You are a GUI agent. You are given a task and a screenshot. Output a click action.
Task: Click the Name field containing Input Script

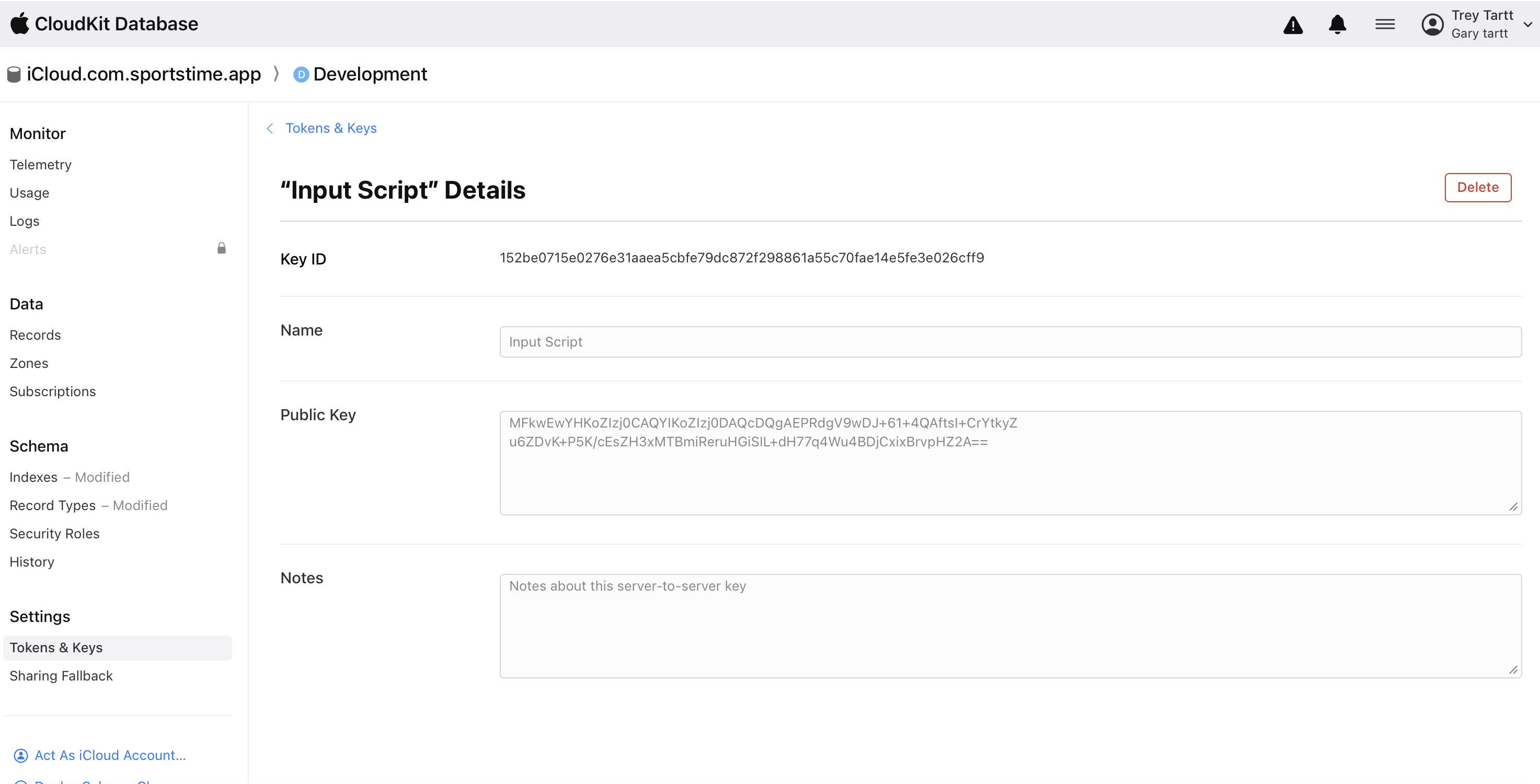[x=1010, y=342]
